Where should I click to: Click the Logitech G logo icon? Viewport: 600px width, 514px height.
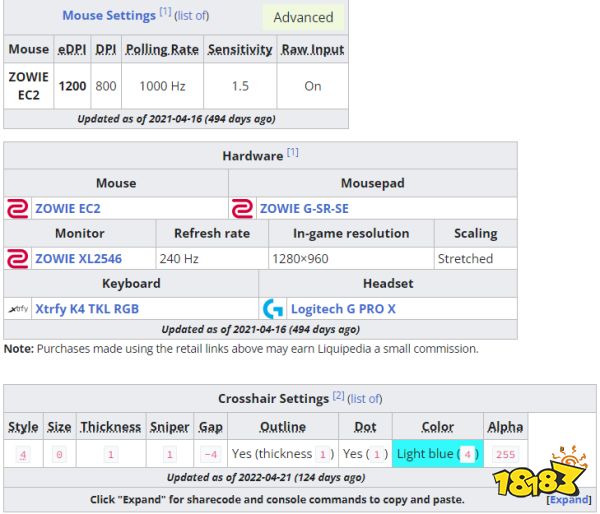[x=273, y=309]
